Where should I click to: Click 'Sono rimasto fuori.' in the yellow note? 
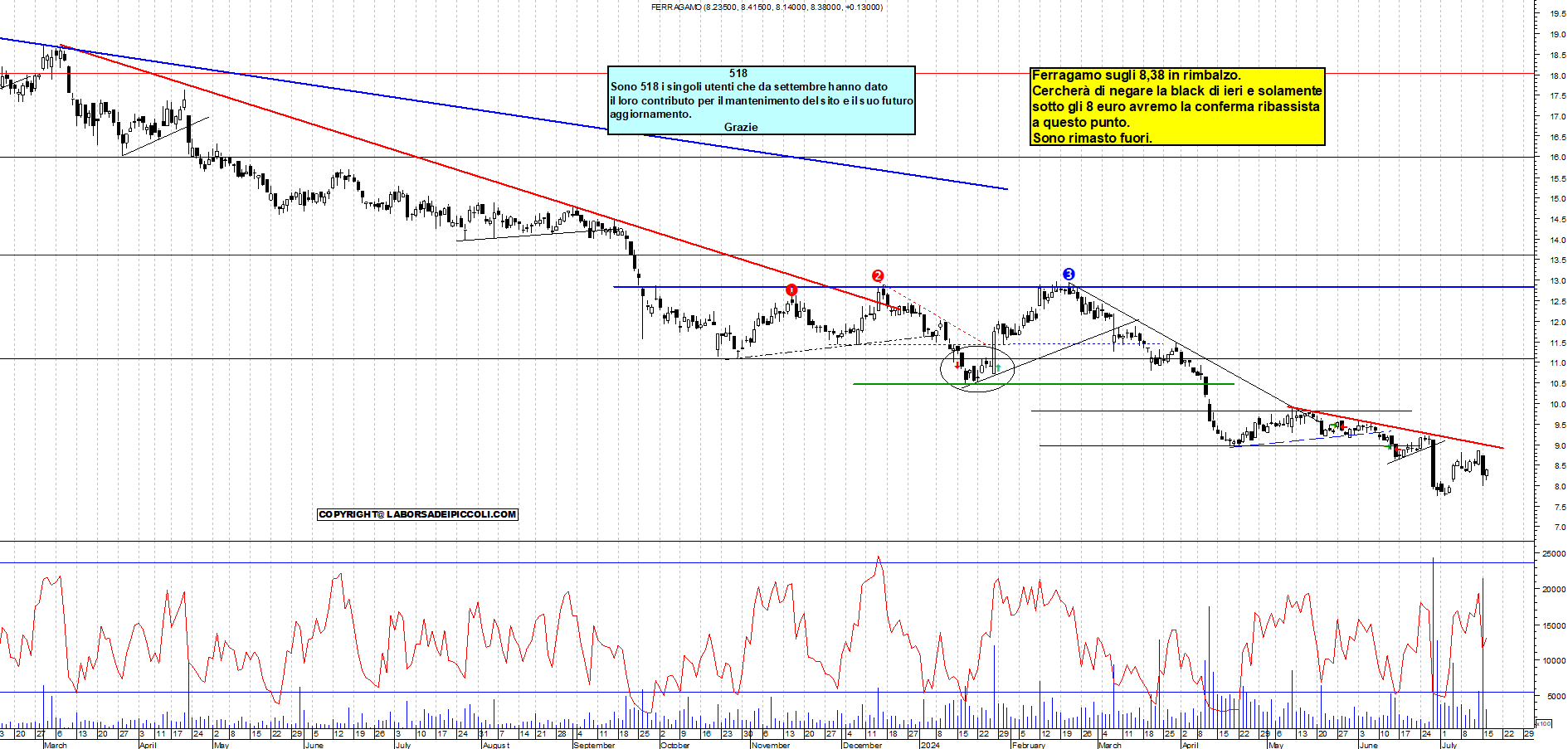click(x=1092, y=138)
